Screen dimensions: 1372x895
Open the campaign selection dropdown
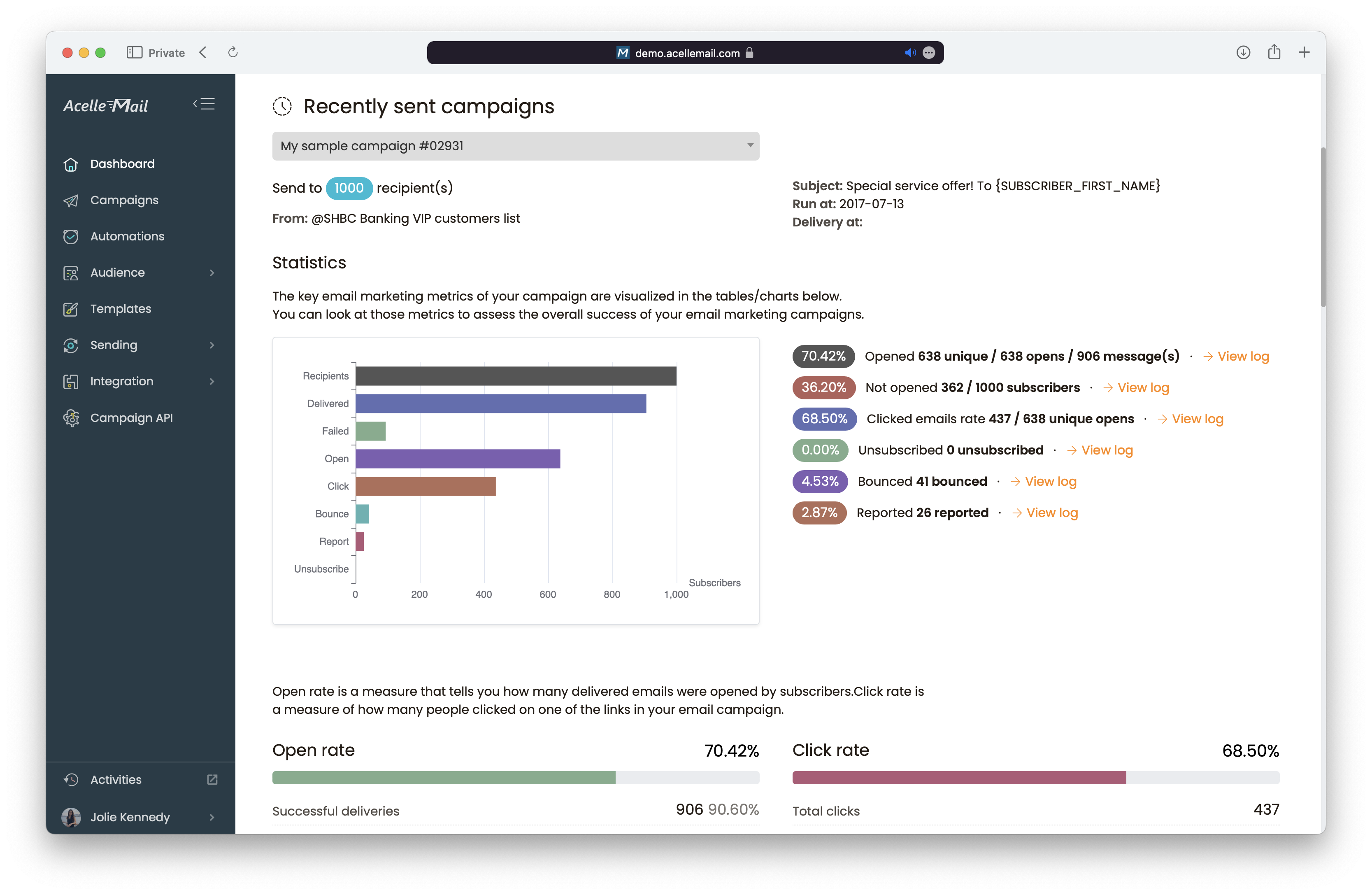(x=515, y=146)
